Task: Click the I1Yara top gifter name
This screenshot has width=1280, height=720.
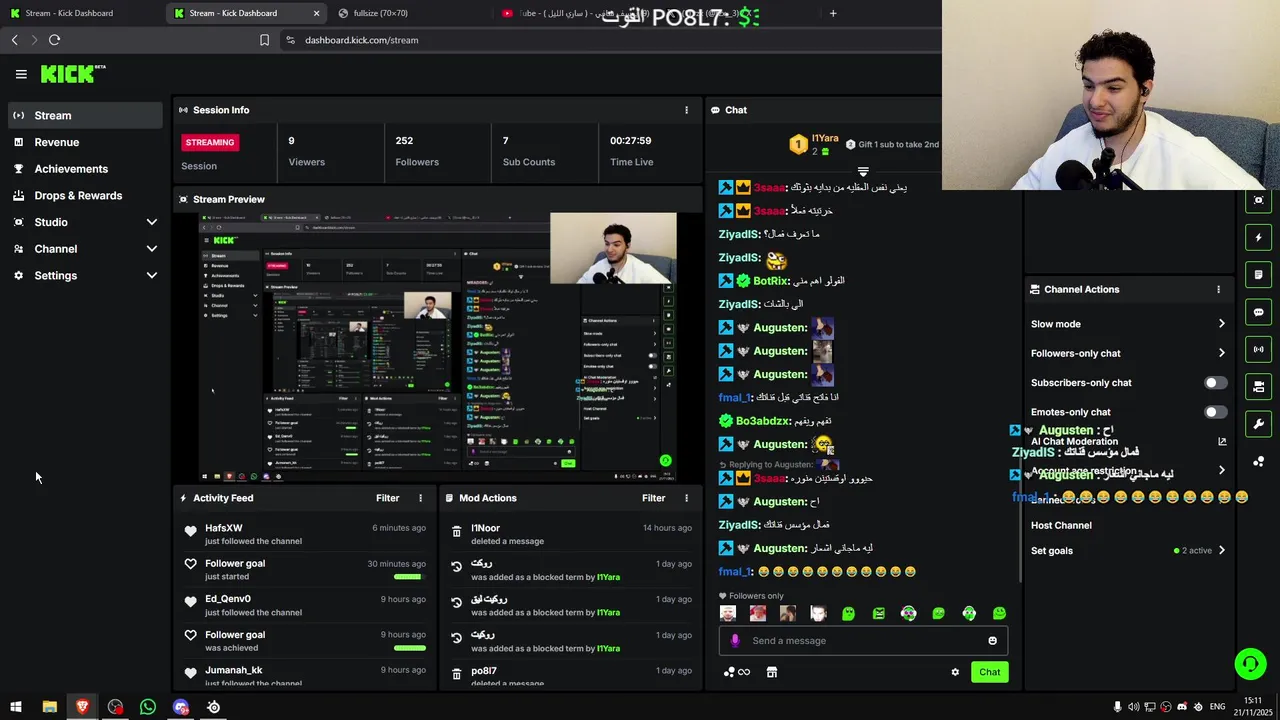Action: (825, 139)
